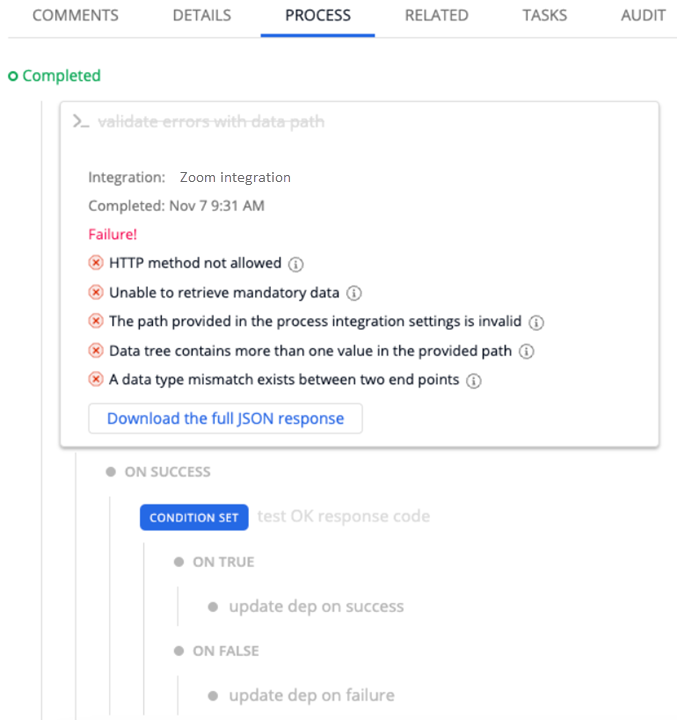Download the full JSON response
The height and width of the screenshot is (720, 677).
[x=225, y=419]
